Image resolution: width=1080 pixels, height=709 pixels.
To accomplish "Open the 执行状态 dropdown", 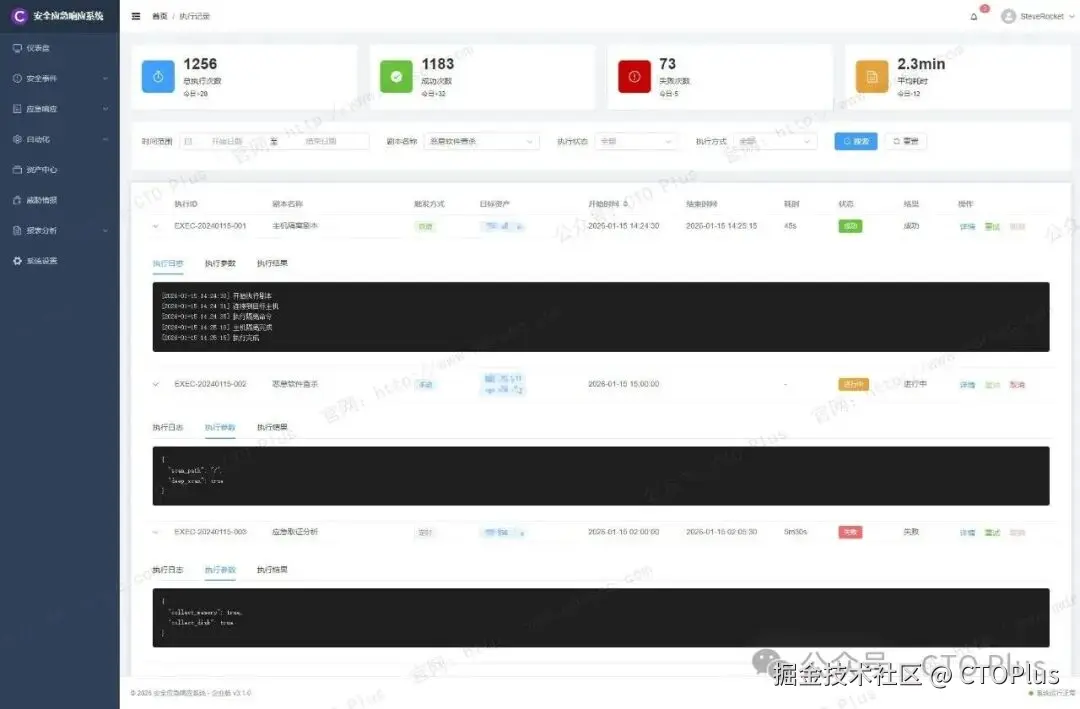I will [636, 141].
